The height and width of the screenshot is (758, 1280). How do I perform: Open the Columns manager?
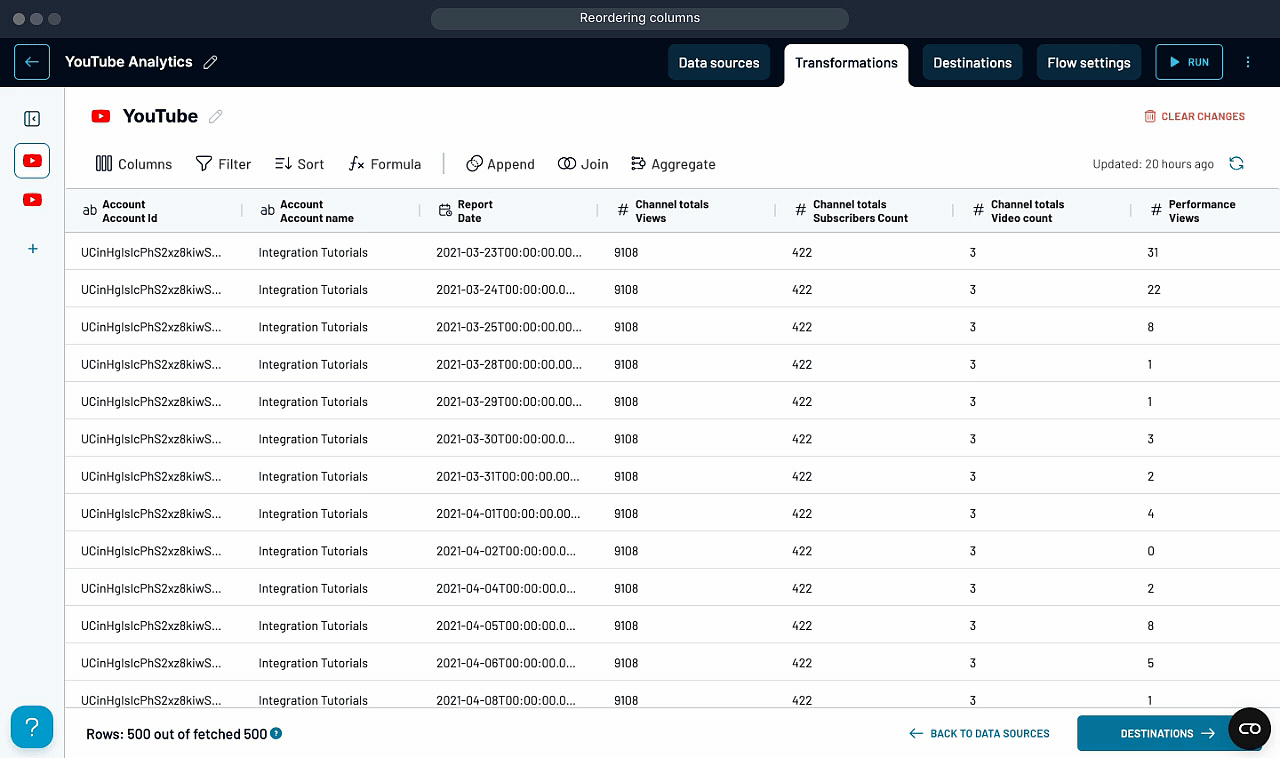click(134, 164)
